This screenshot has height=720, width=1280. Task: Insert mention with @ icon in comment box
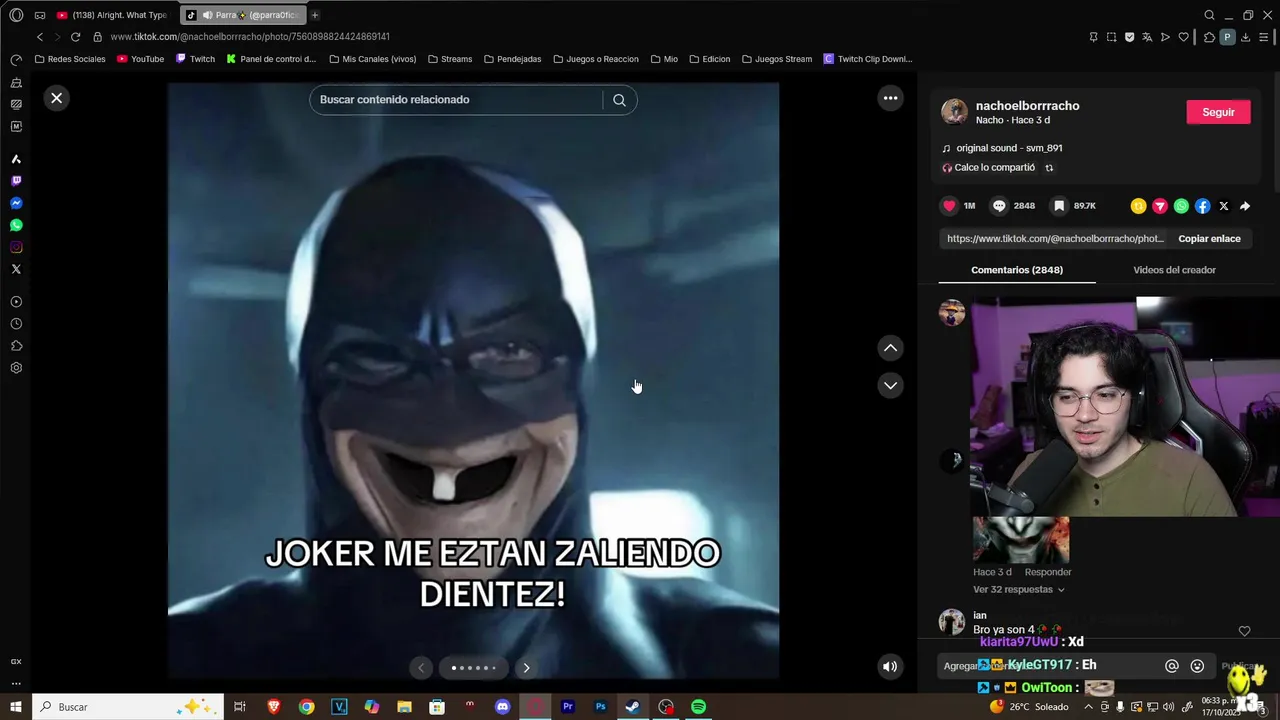pyautogui.click(x=1172, y=666)
